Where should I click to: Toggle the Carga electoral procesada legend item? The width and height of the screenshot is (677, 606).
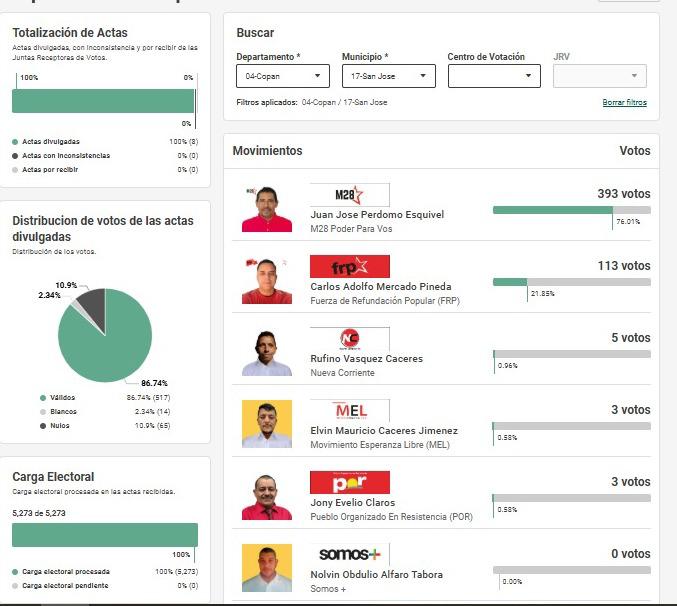tap(65, 572)
